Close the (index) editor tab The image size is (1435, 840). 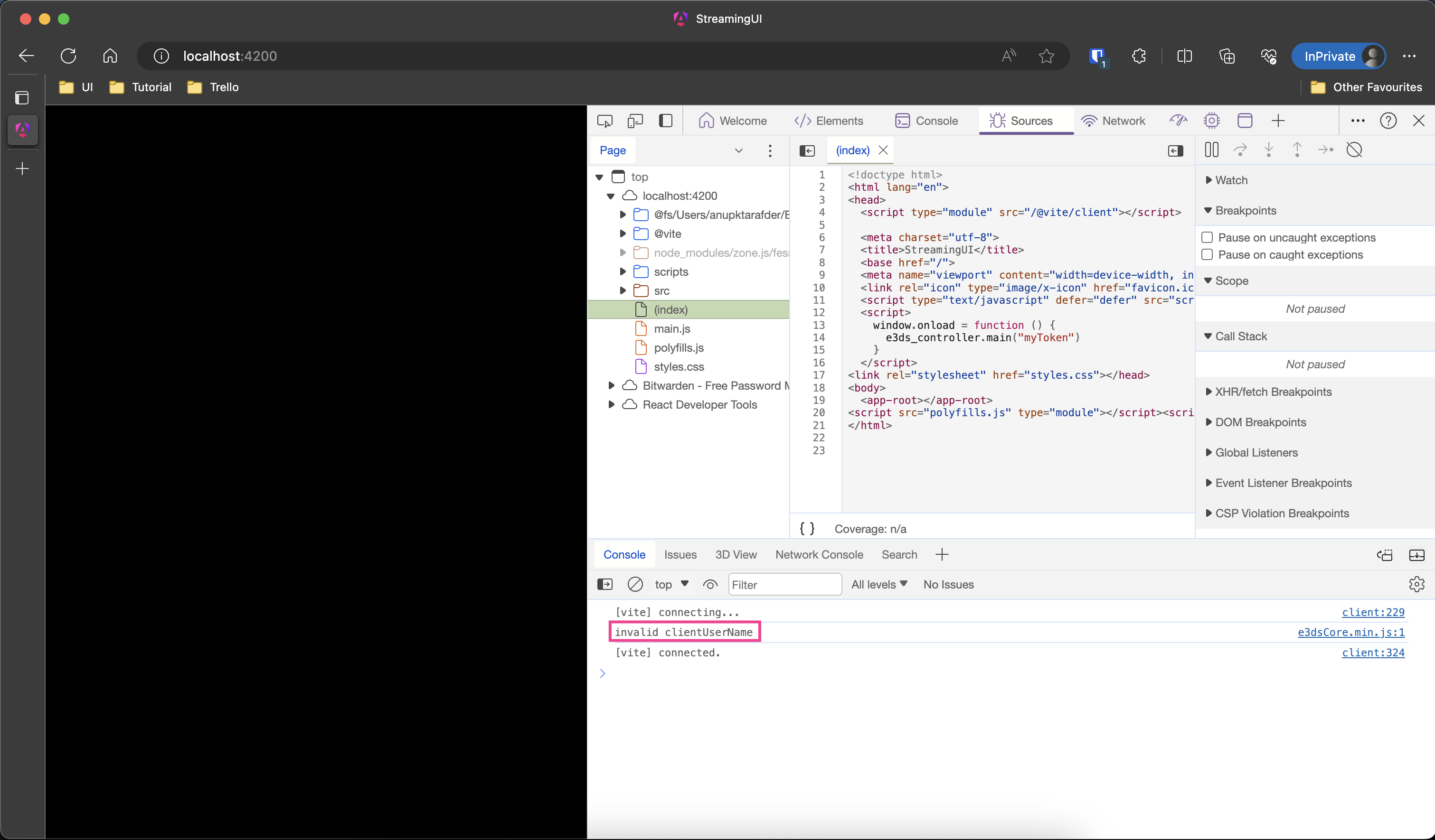coord(883,150)
